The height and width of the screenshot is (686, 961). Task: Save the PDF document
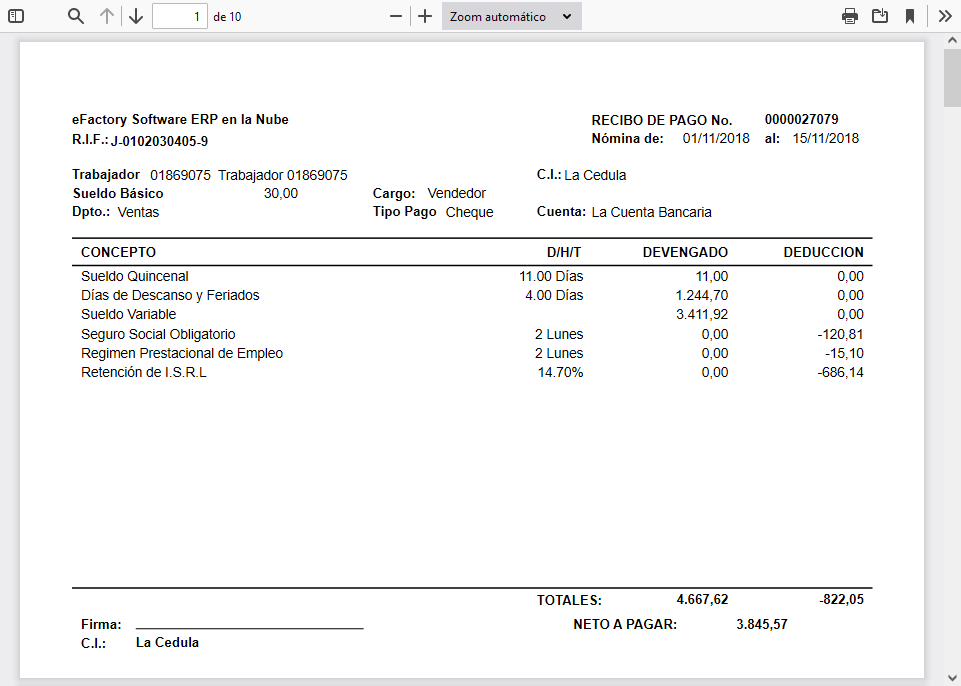[879, 16]
